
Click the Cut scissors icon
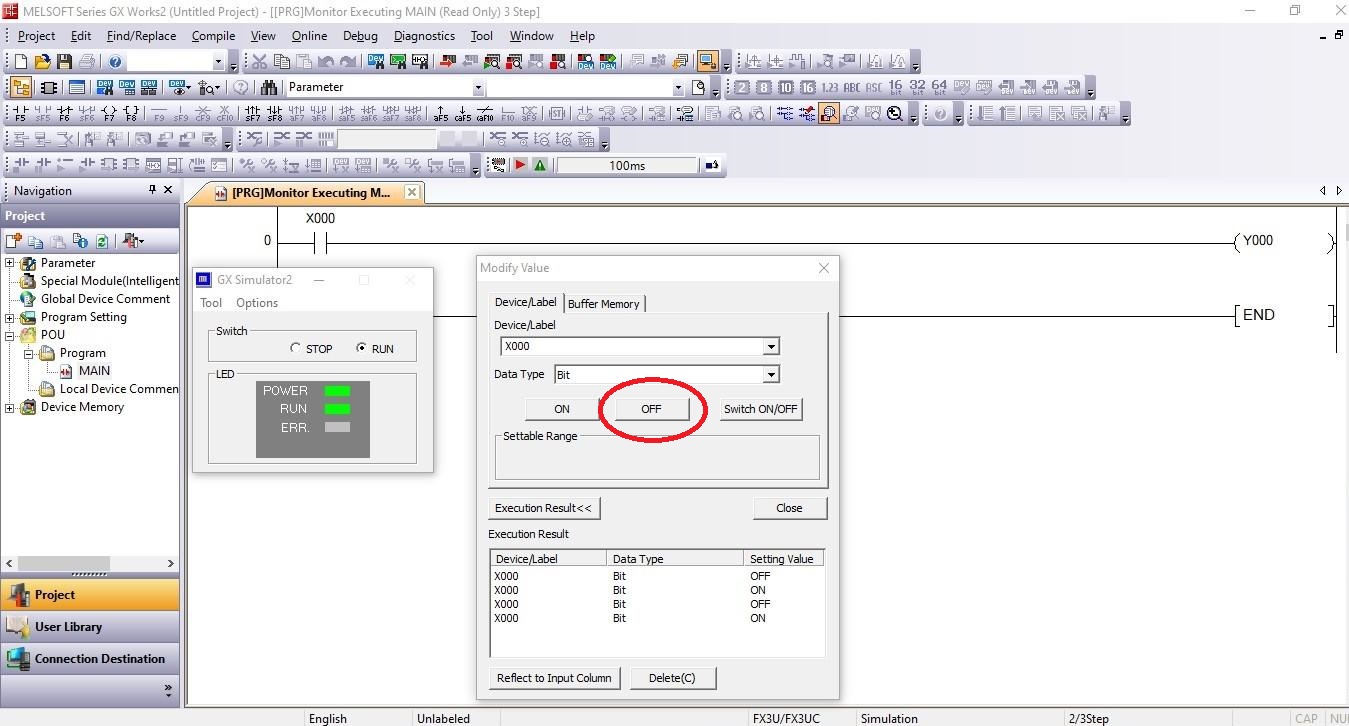[259, 62]
